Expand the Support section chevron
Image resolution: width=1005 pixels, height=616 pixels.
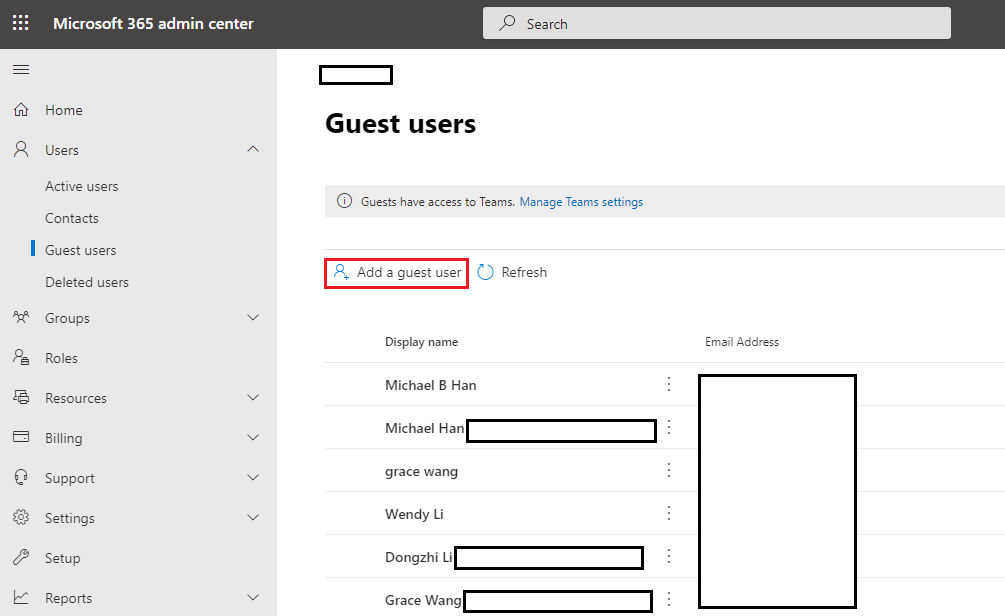[x=253, y=478]
